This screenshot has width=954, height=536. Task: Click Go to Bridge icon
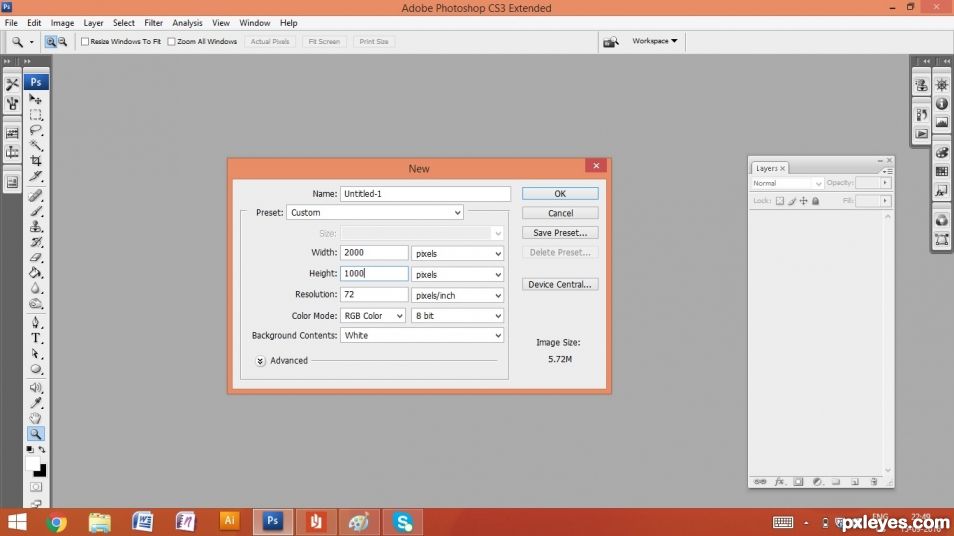(x=610, y=41)
